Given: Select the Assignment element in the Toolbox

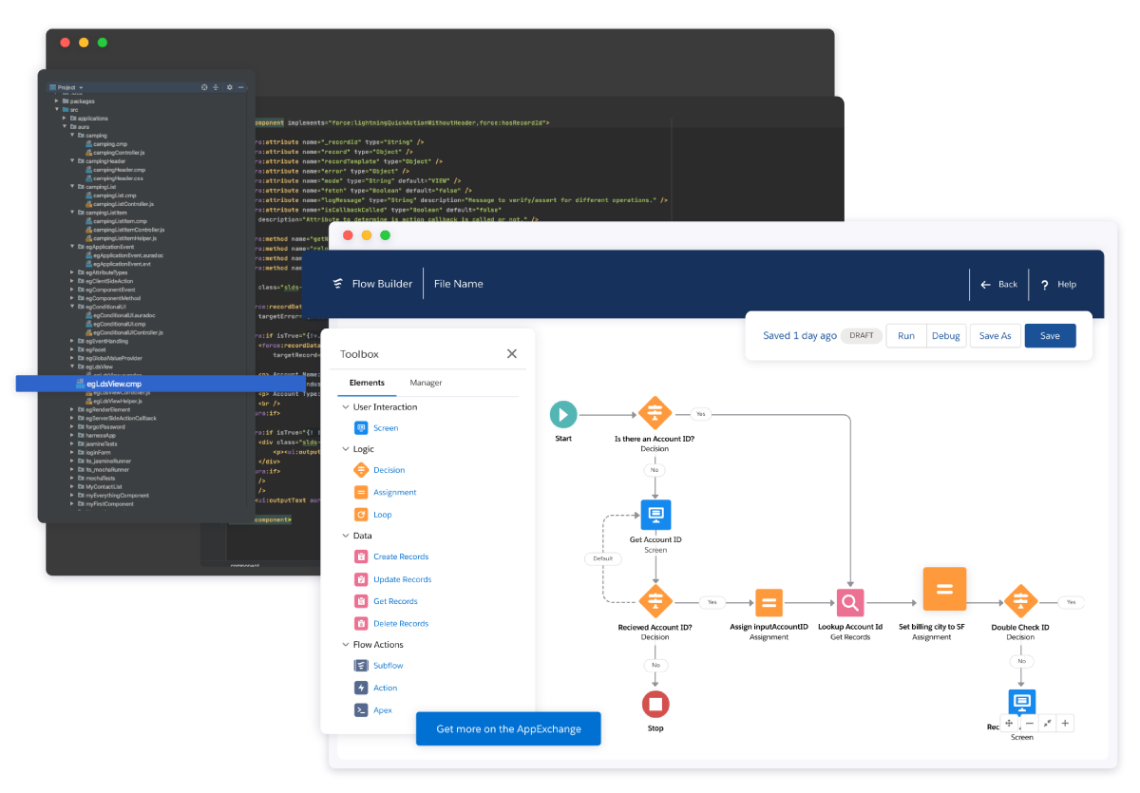Looking at the screenshot, I should pyautogui.click(x=394, y=492).
